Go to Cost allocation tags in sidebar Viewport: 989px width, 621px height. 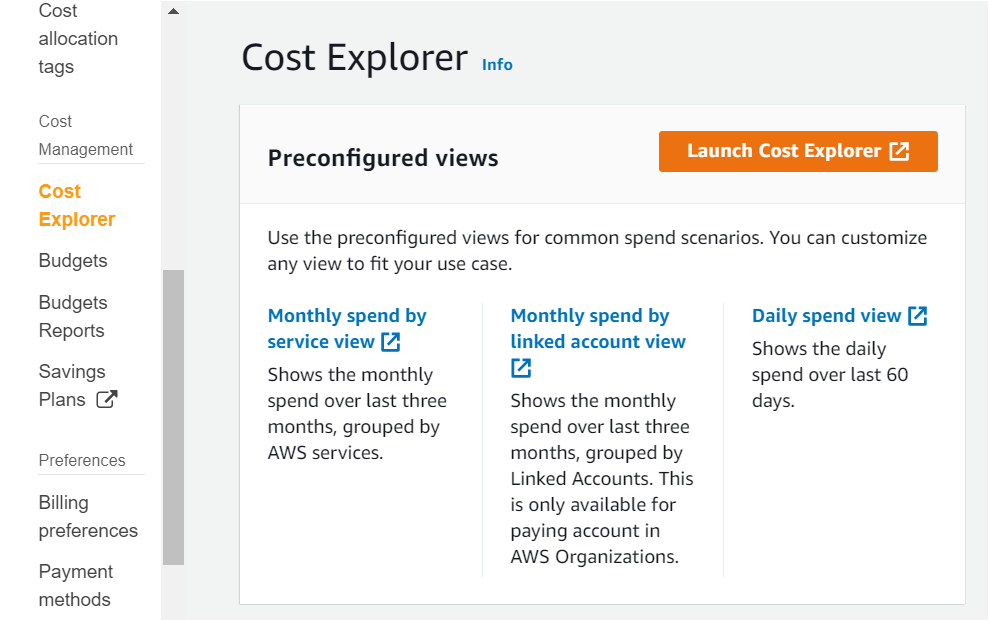coord(77,39)
